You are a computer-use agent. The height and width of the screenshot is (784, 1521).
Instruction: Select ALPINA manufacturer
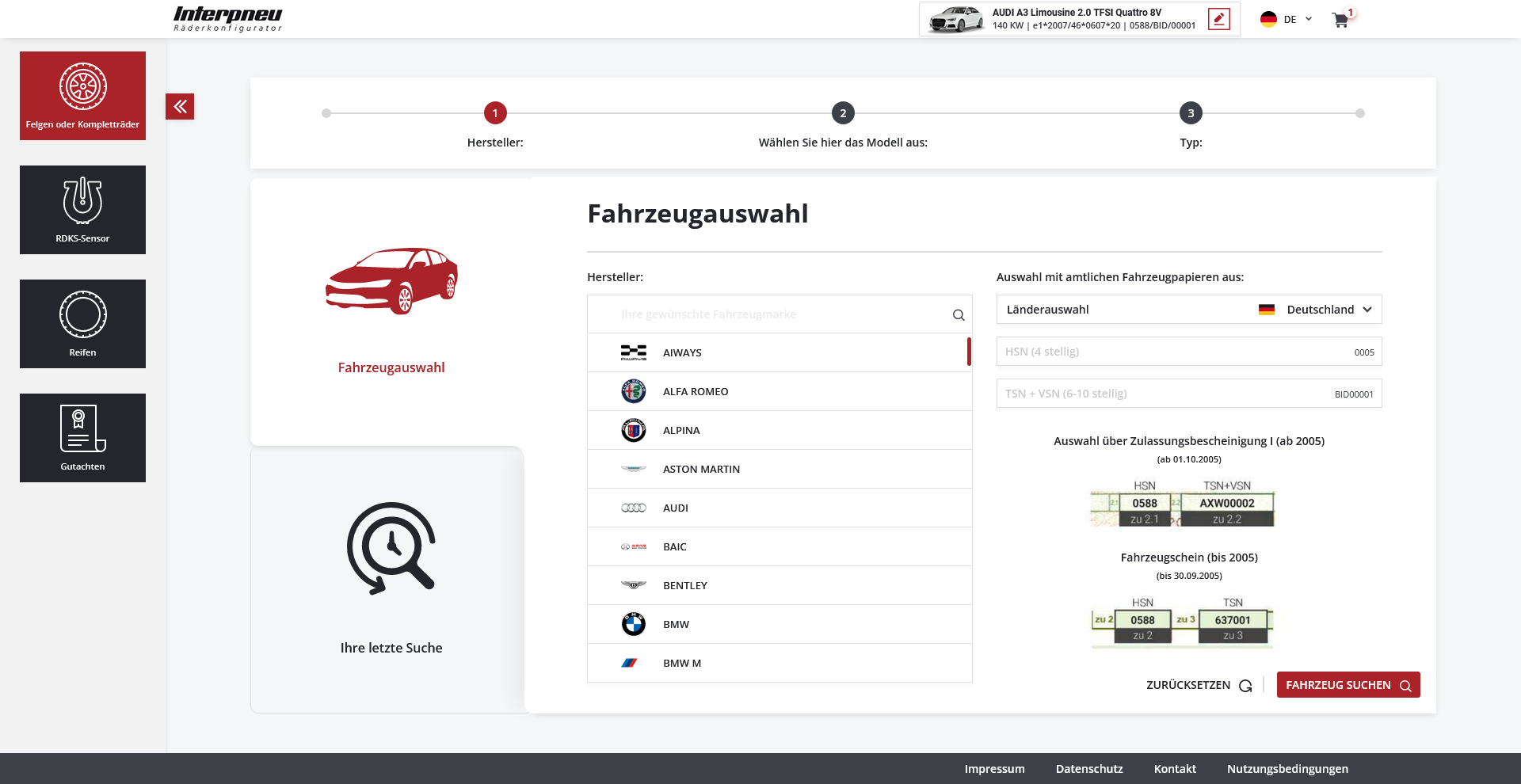point(780,430)
